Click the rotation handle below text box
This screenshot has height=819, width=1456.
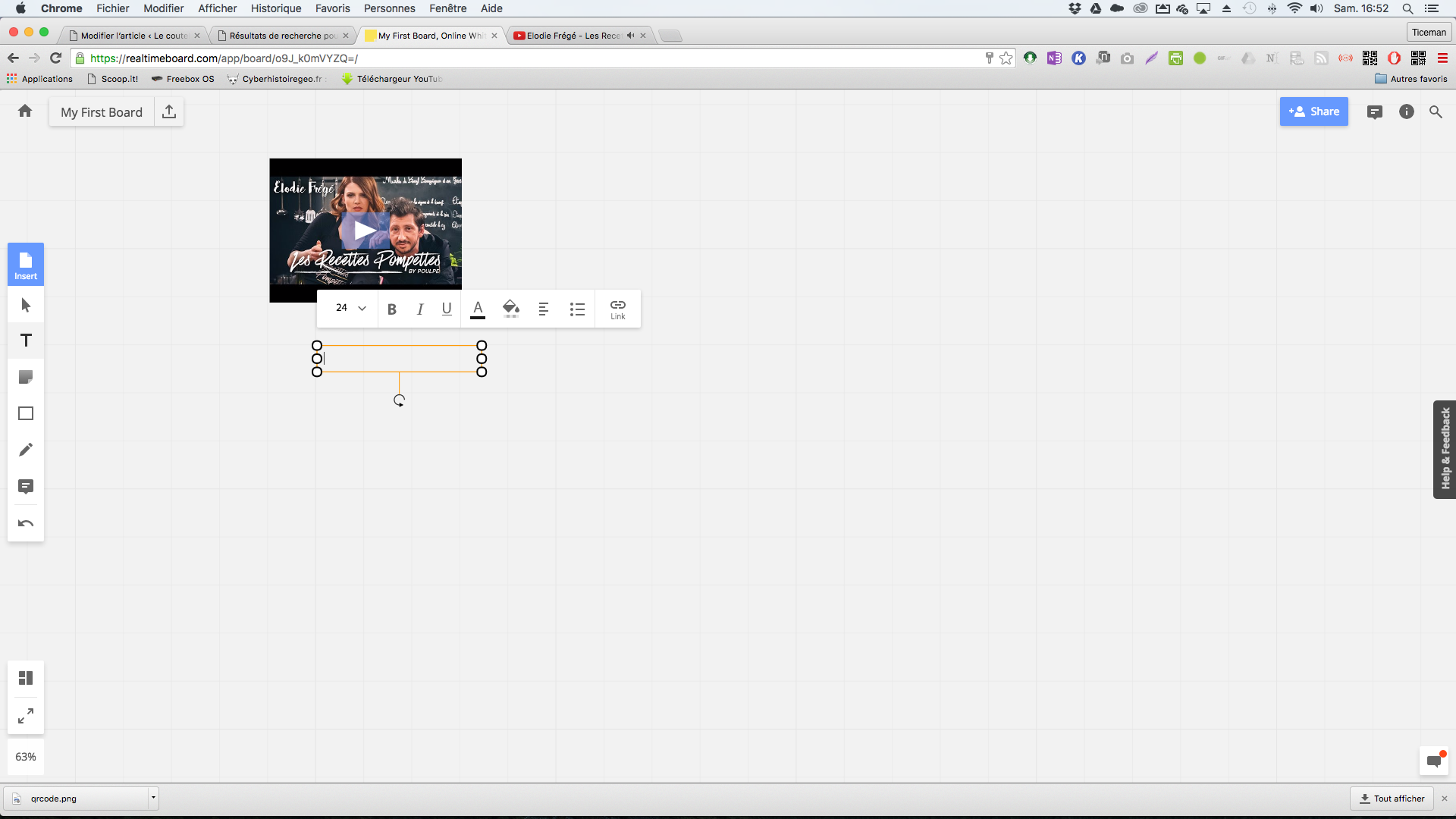click(x=399, y=400)
